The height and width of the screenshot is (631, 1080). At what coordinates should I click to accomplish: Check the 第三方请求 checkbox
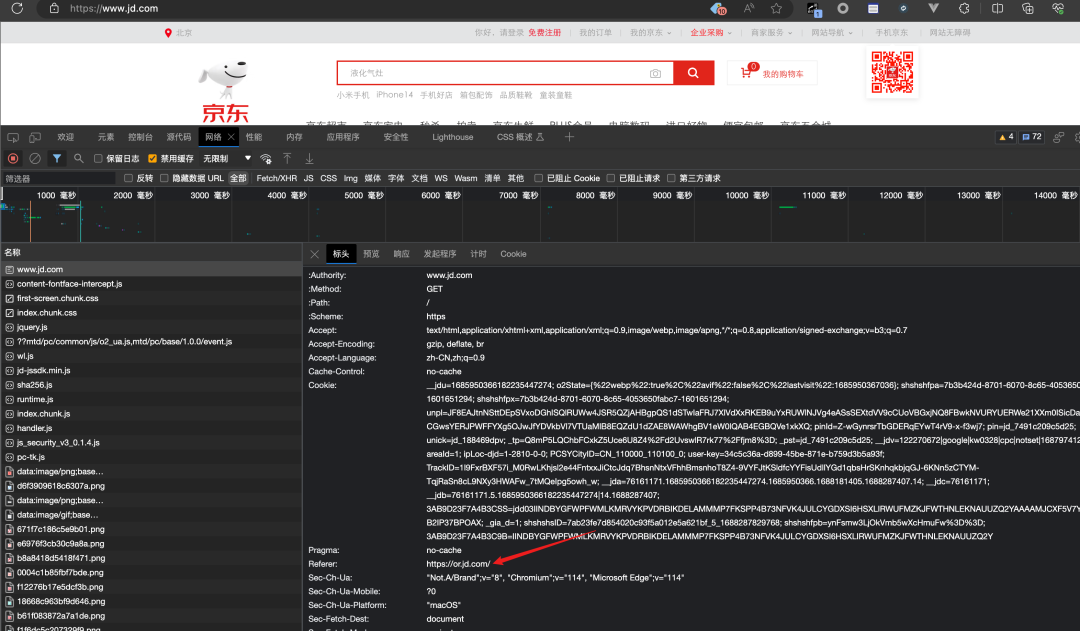click(x=671, y=178)
